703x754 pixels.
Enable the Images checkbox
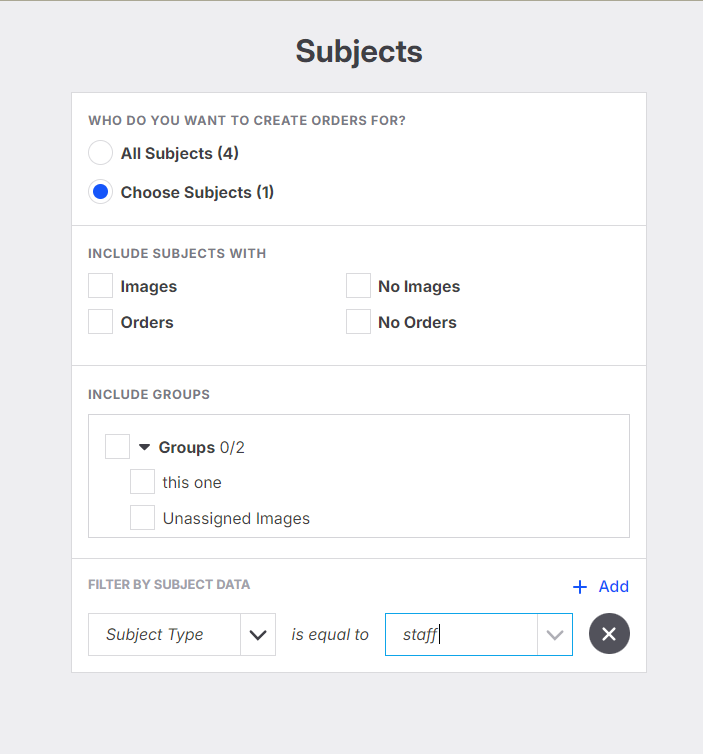[x=100, y=286]
